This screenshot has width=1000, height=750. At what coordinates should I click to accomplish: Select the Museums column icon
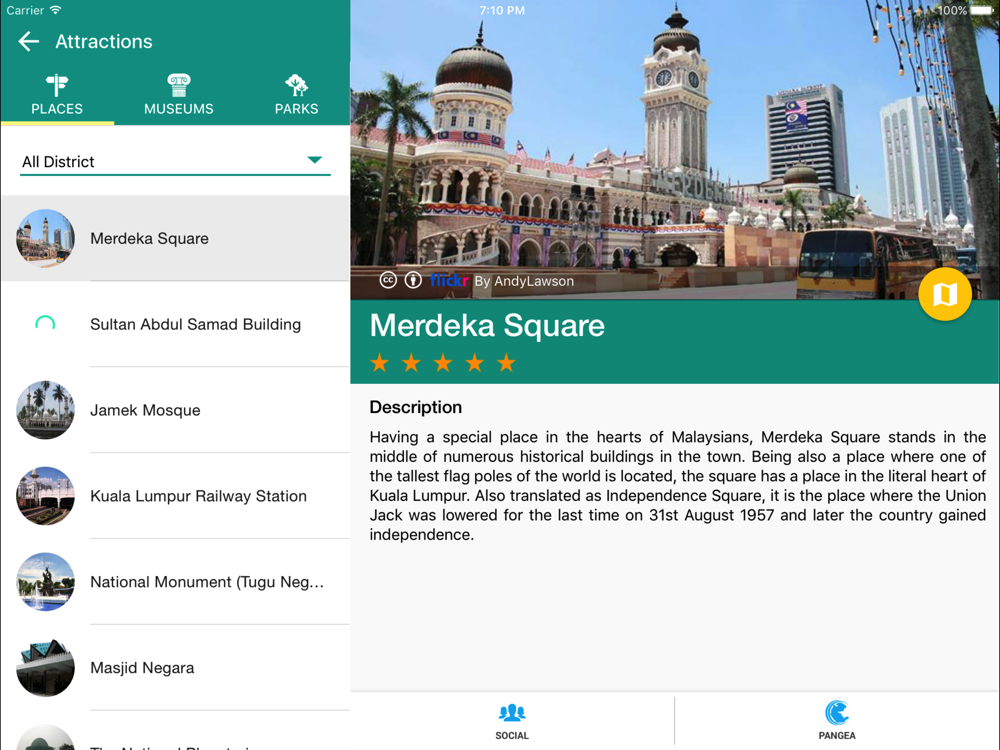coord(179,85)
